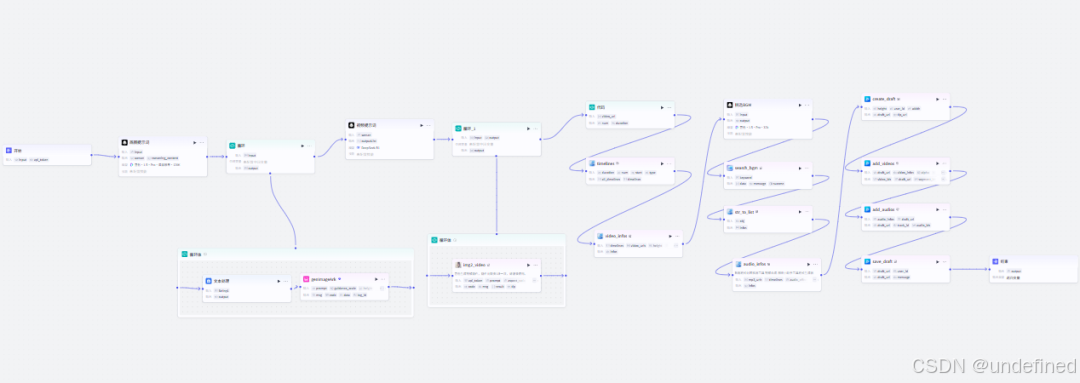1080x383 pixels.
Task: Select the create_draft node title
Action: pos(884,99)
